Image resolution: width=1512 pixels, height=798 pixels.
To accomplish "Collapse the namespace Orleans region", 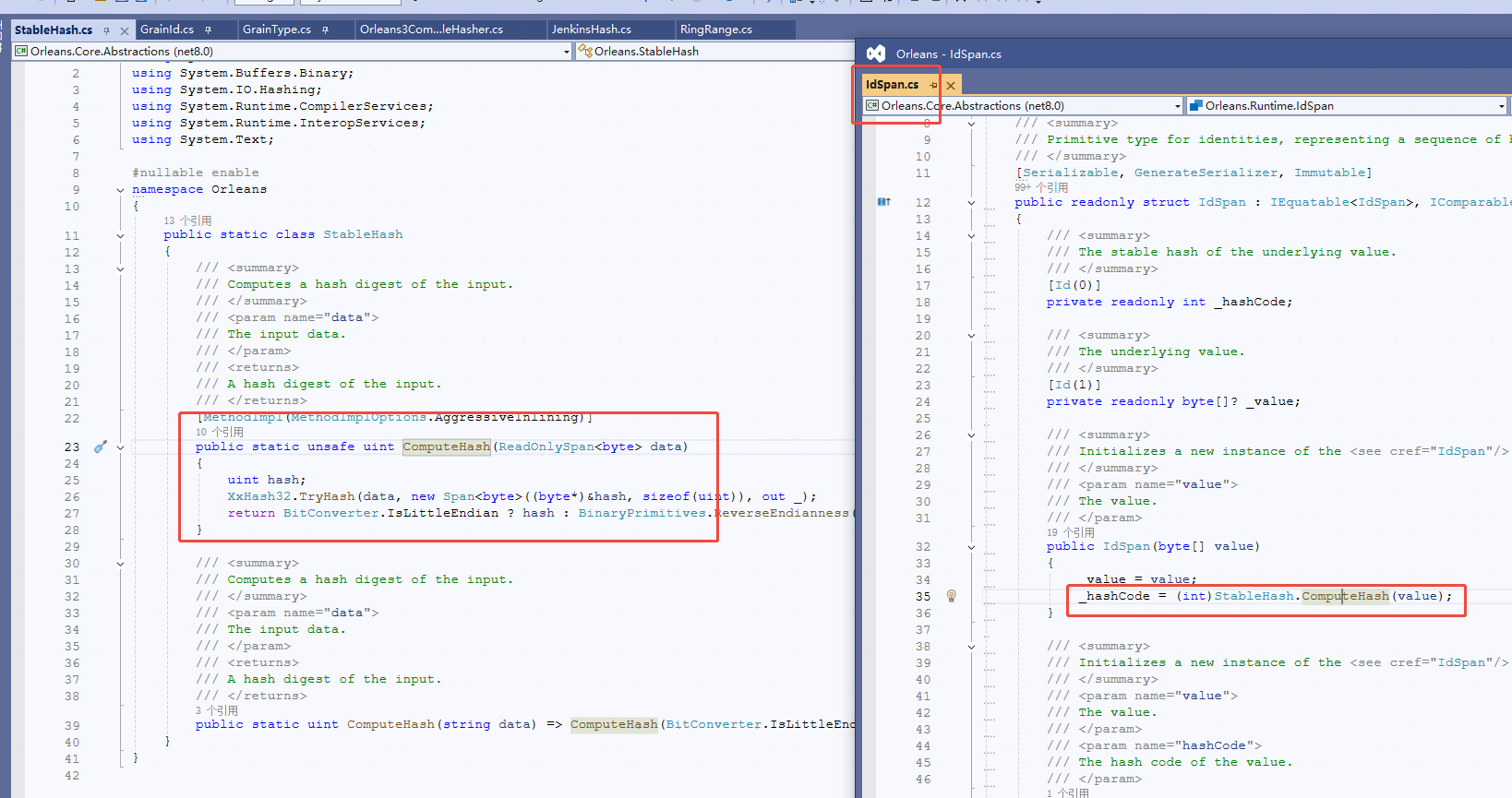I will point(120,190).
